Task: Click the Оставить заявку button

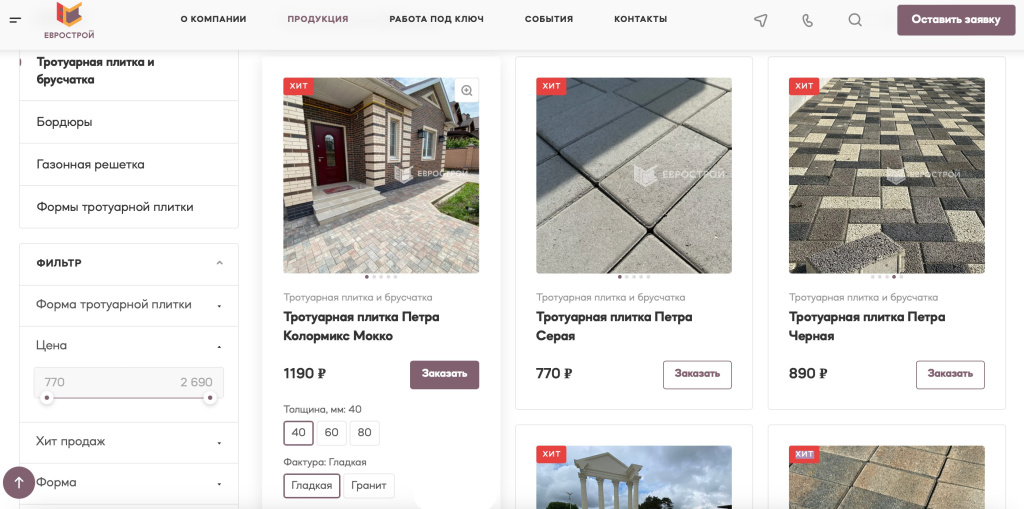Action: pos(956,20)
